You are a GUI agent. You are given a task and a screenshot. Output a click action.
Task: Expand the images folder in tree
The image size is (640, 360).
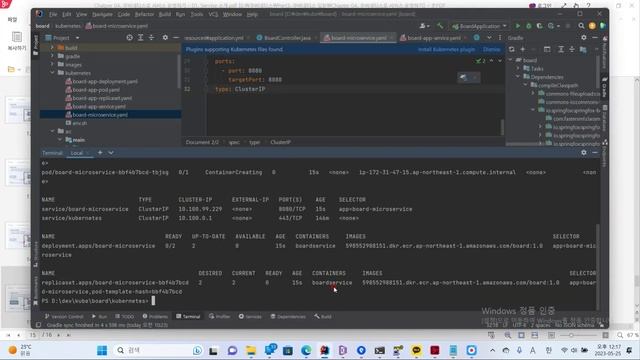[x=52, y=64]
